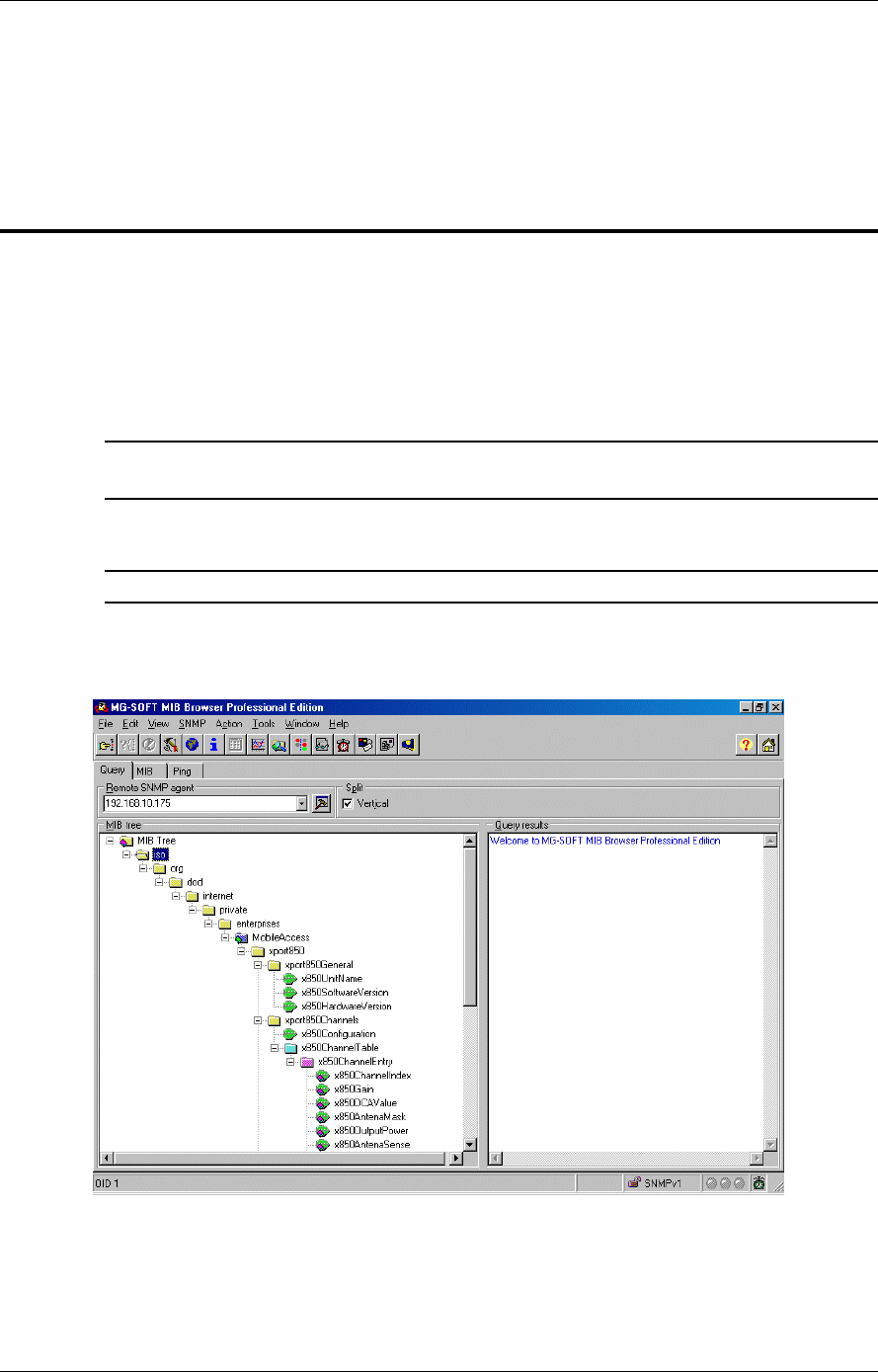Viewport: 878px width, 1372px height.
Task: Click the x850SoftwareVersion green node icon
Action: click(290, 993)
